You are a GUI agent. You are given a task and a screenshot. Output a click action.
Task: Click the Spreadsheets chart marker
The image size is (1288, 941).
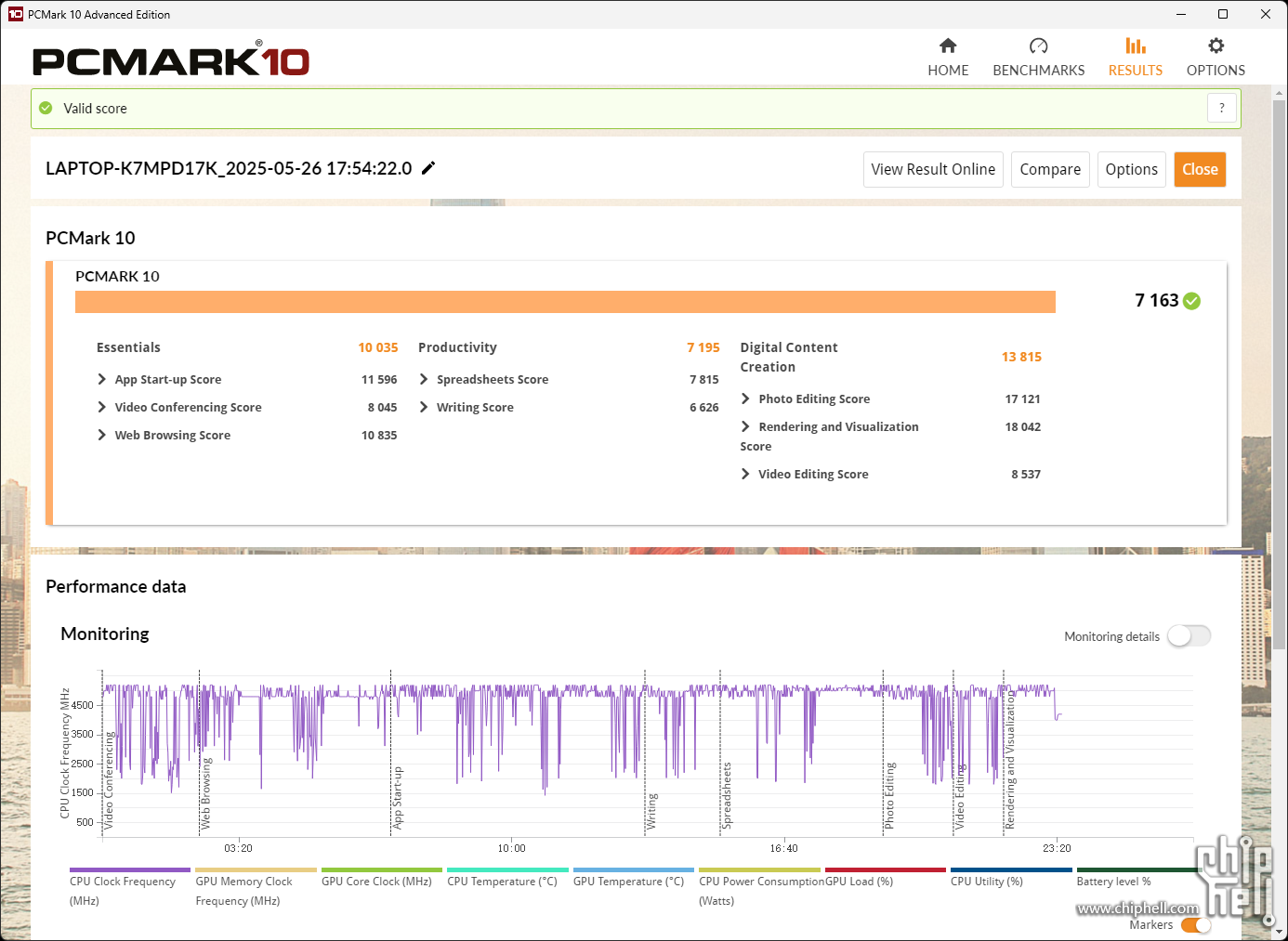(727, 795)
